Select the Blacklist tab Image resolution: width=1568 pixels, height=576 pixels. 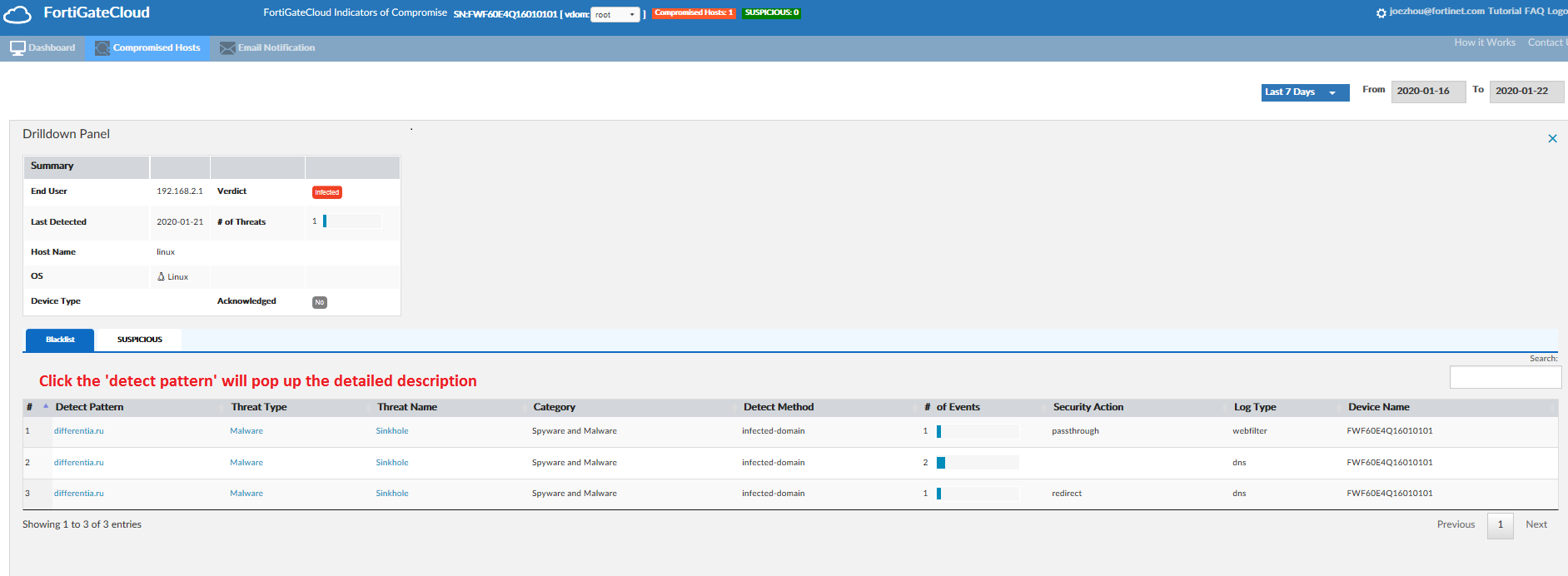pos(60,340)
